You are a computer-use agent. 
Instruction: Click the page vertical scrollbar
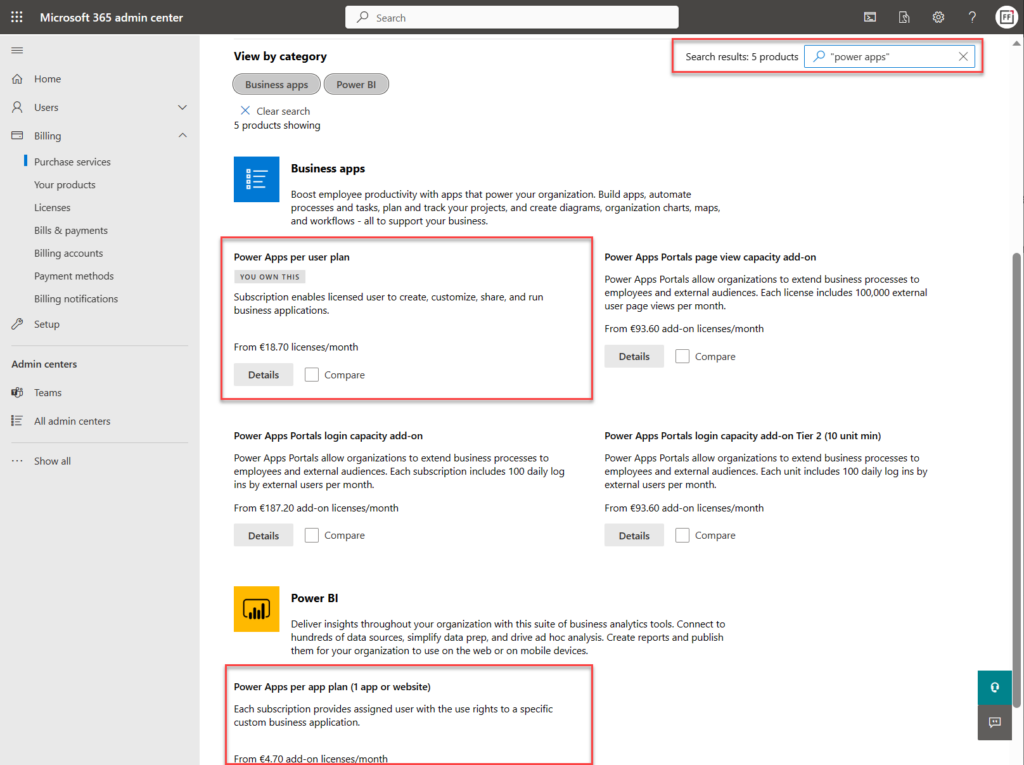point(1016,480)
